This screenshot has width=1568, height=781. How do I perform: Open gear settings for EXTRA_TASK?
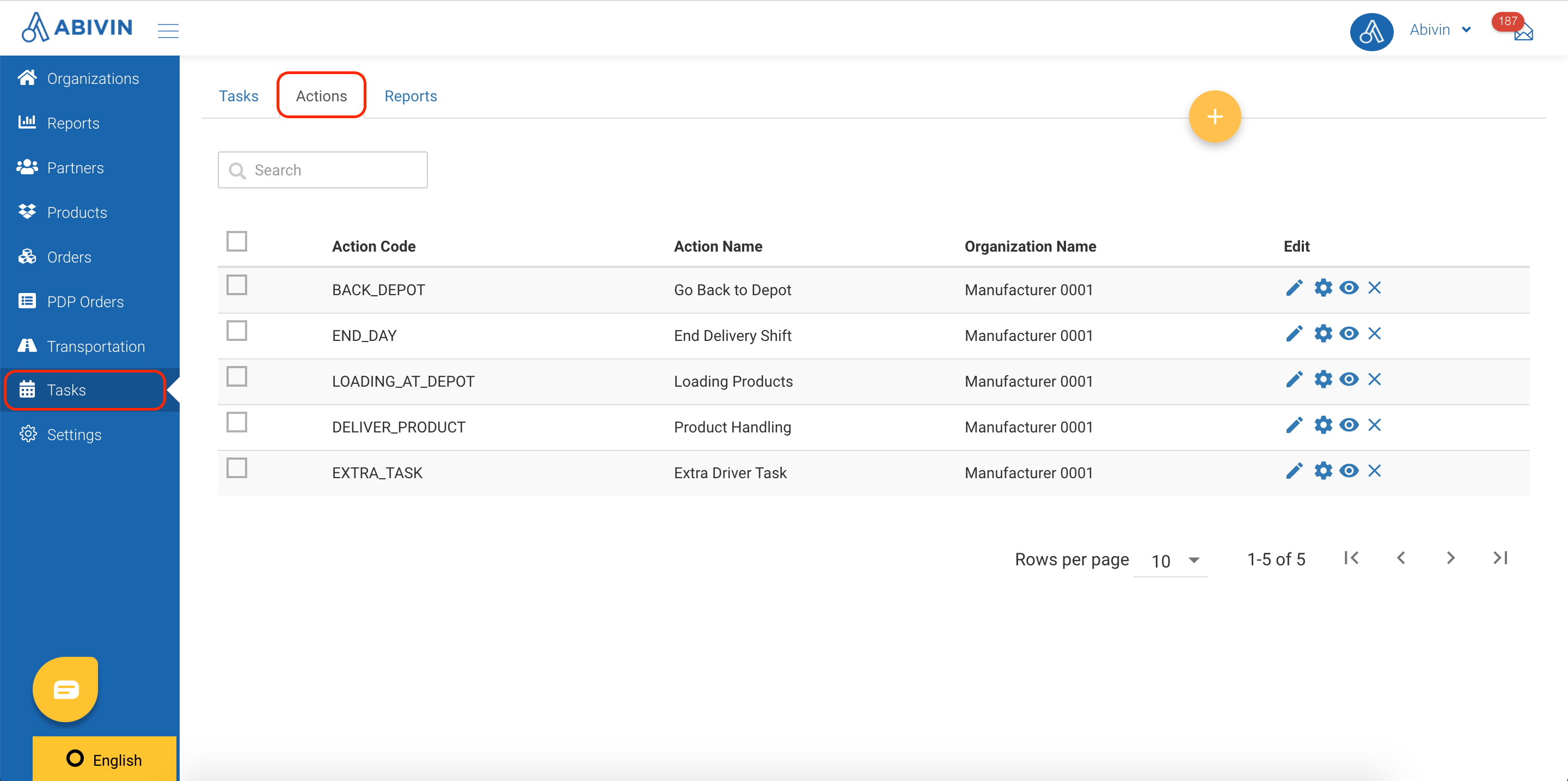pos(1322,471)
